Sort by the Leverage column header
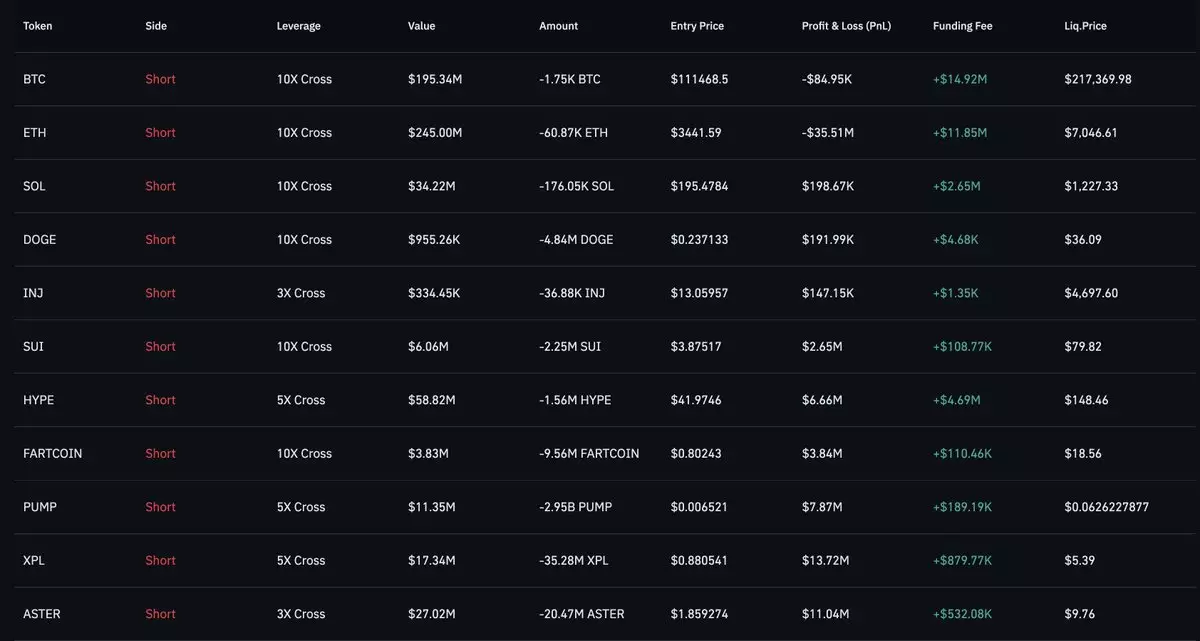 pyautogui.click(x=298, y=26)
